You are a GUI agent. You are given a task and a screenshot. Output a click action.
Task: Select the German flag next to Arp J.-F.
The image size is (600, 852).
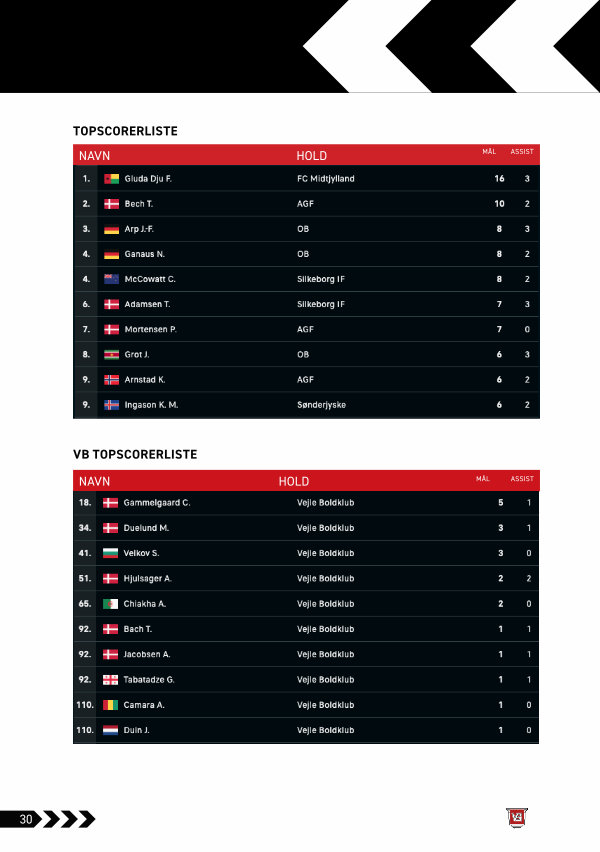point(111,229)
